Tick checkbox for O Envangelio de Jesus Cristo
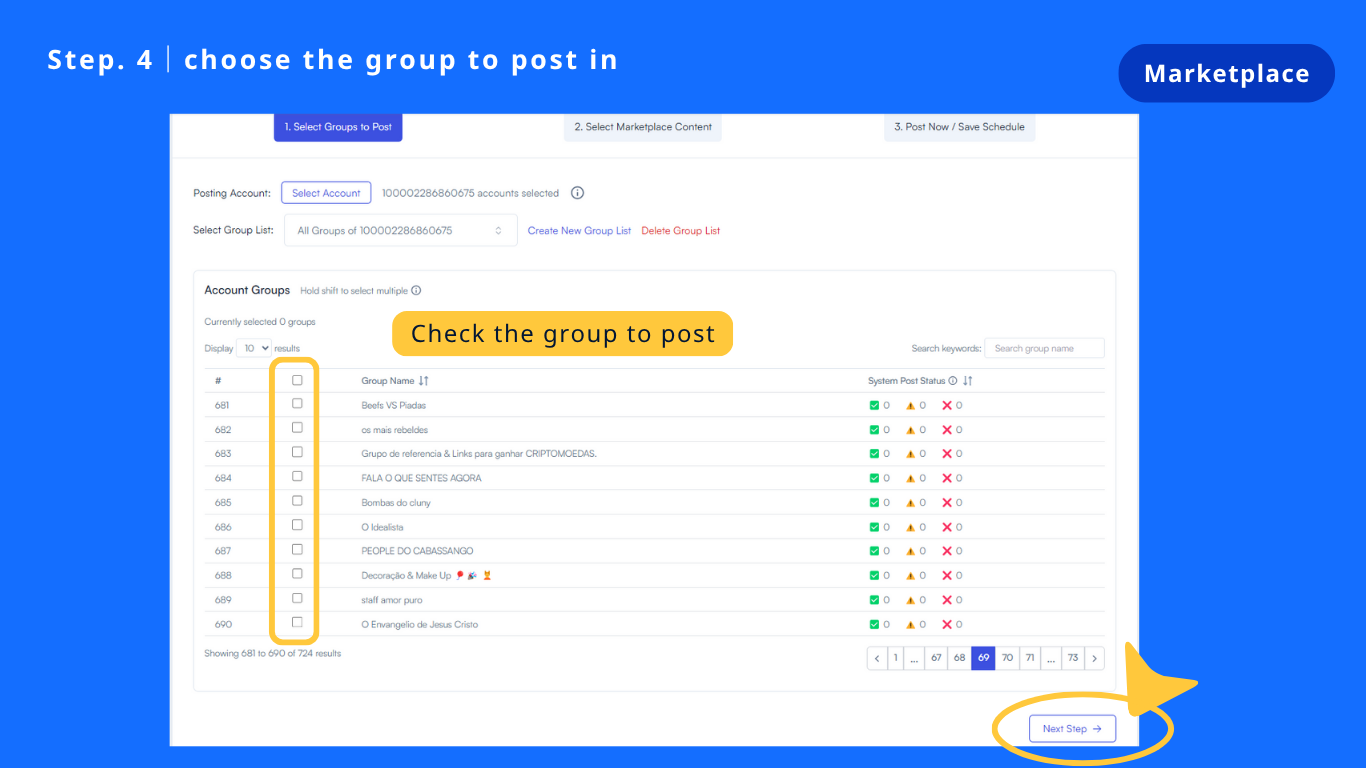This screenshot has height=768, width=1366. tap(297, 622)
